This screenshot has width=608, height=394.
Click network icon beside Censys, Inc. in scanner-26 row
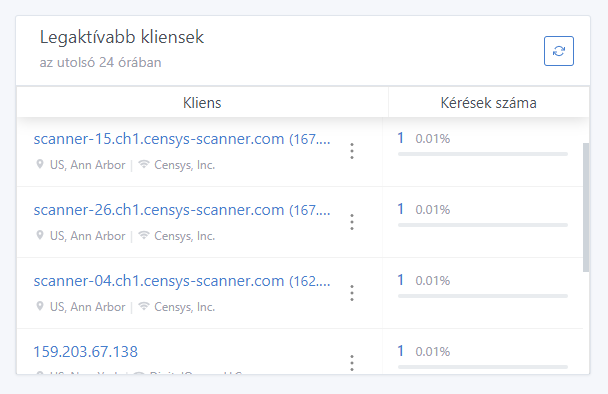click(x=144, y=235)
